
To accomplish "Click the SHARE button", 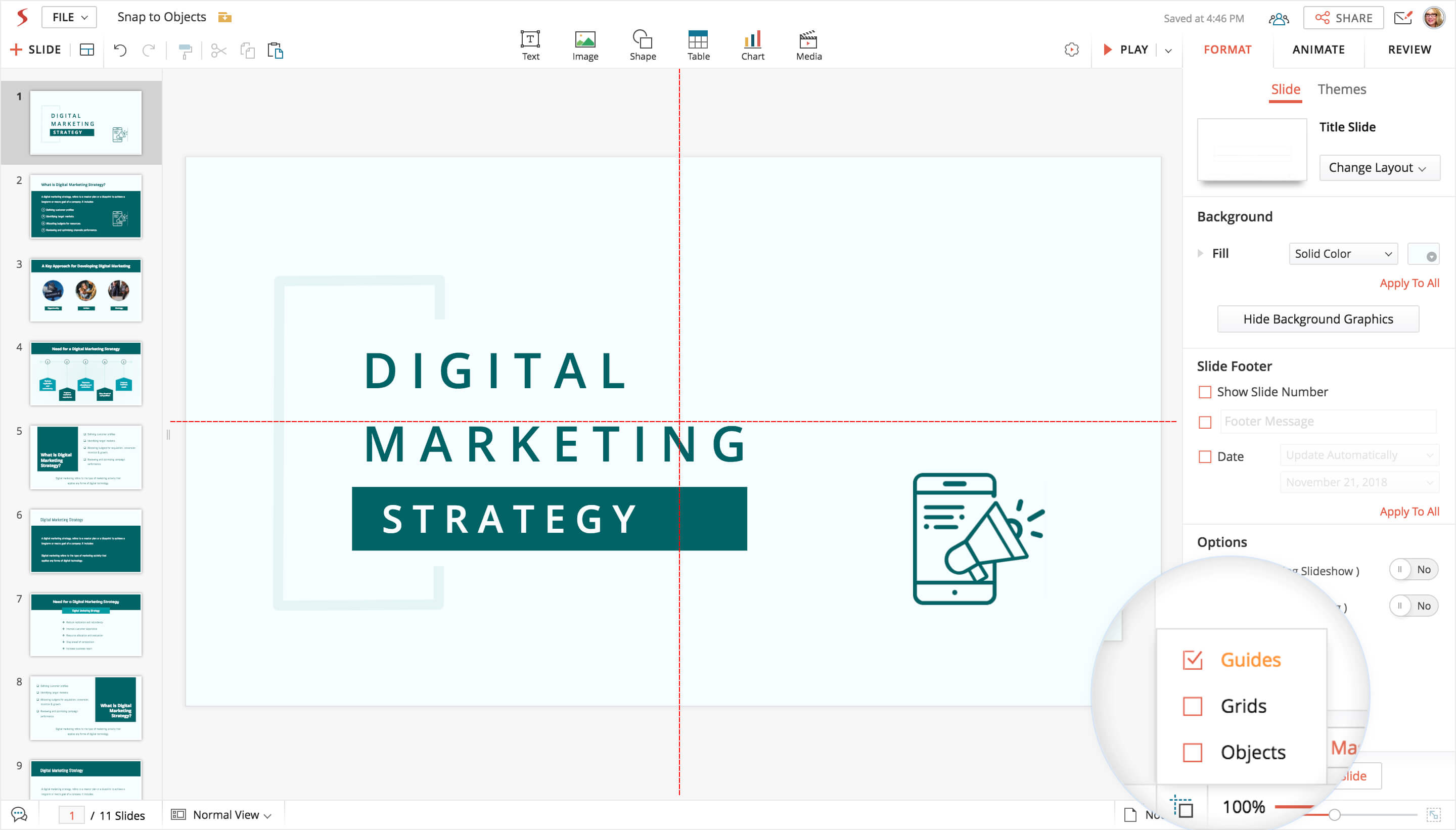I will (x=1343, y=18).
